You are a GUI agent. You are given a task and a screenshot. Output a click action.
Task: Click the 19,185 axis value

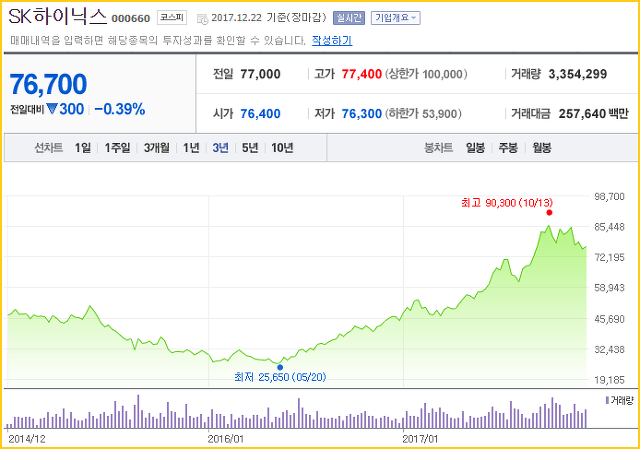609,380
